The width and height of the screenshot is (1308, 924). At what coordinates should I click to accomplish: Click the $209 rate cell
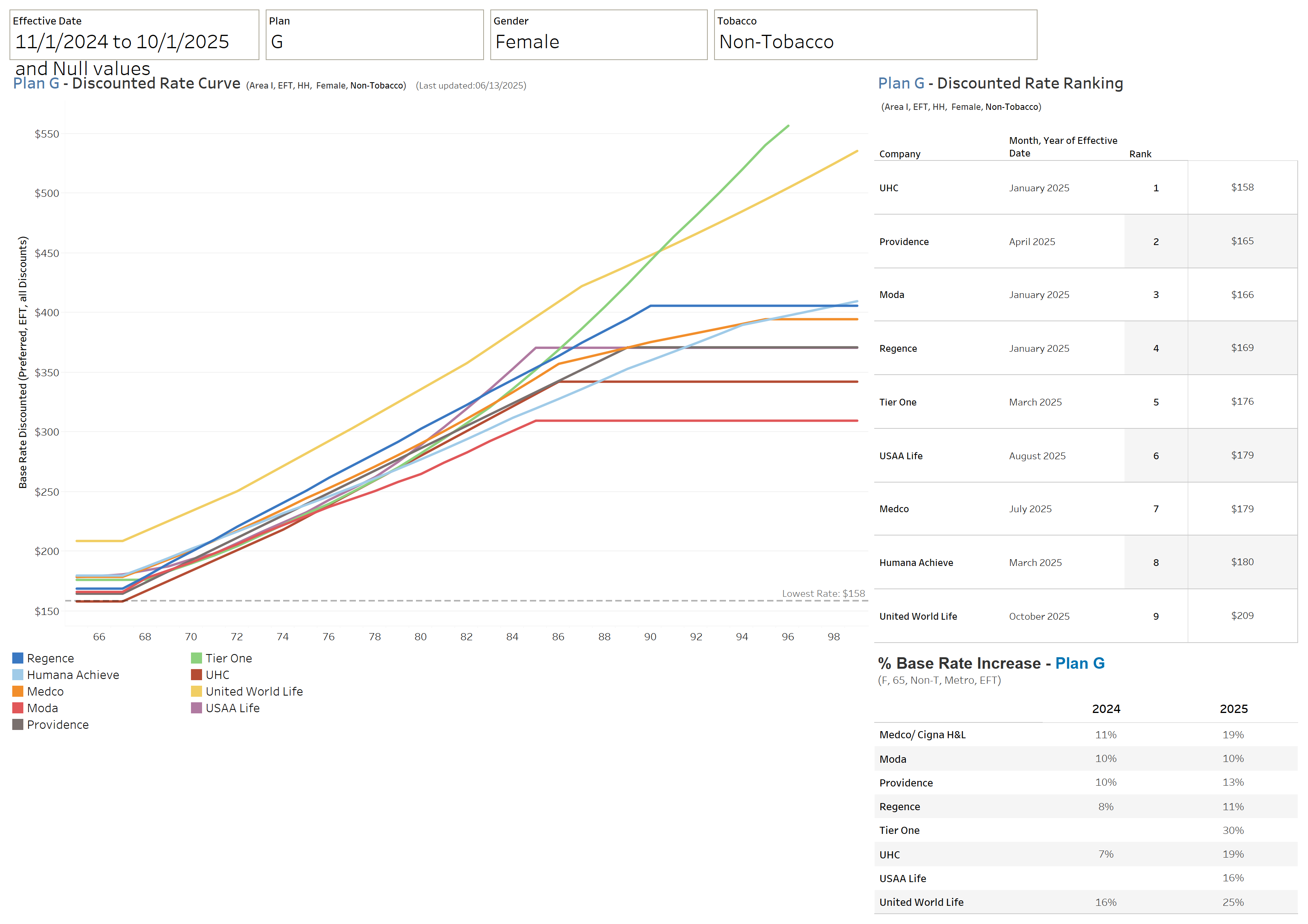pos(1242,615)
